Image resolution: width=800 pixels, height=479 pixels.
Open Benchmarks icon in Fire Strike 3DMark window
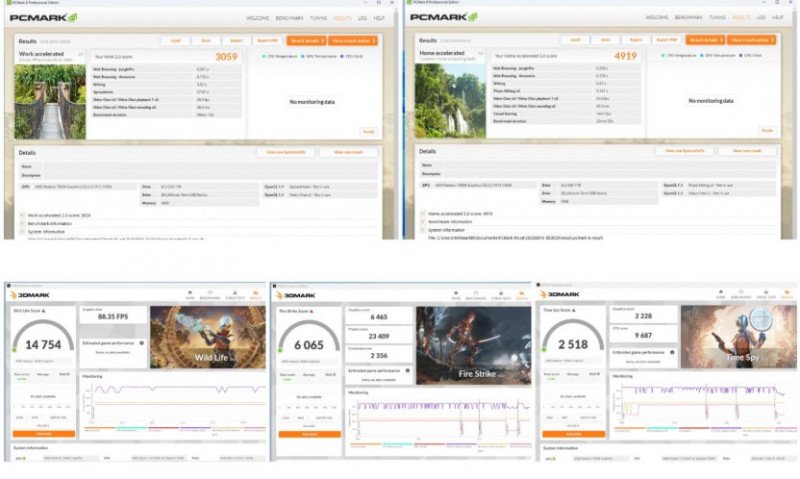pos(477,294)
